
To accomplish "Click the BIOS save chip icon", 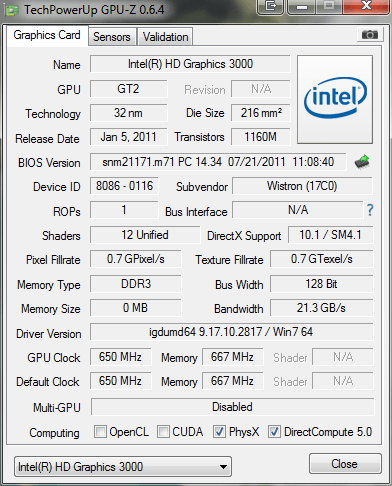I will [x=362, y=162].
